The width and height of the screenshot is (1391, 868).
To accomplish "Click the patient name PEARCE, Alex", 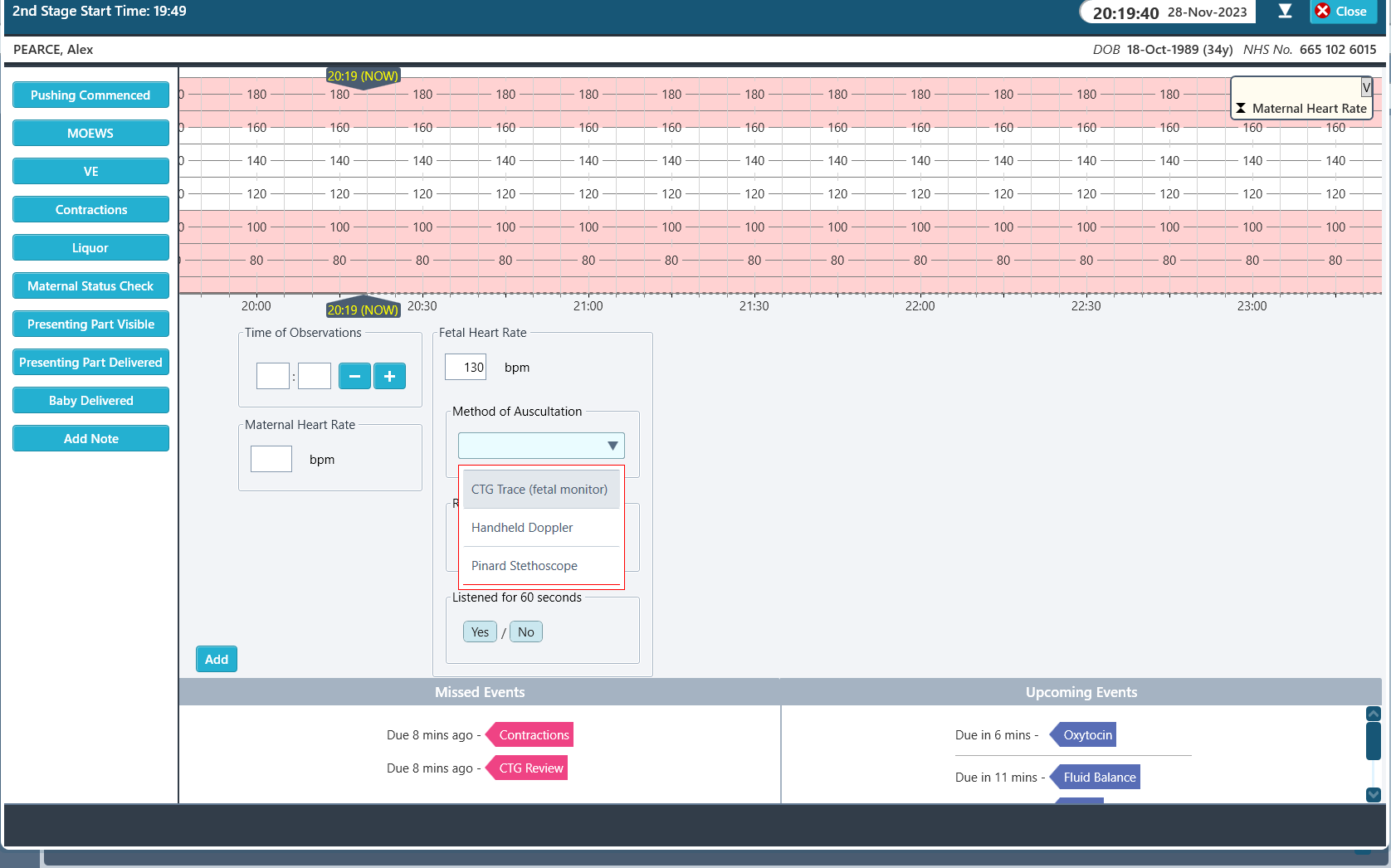I will (x=53, y=49).
